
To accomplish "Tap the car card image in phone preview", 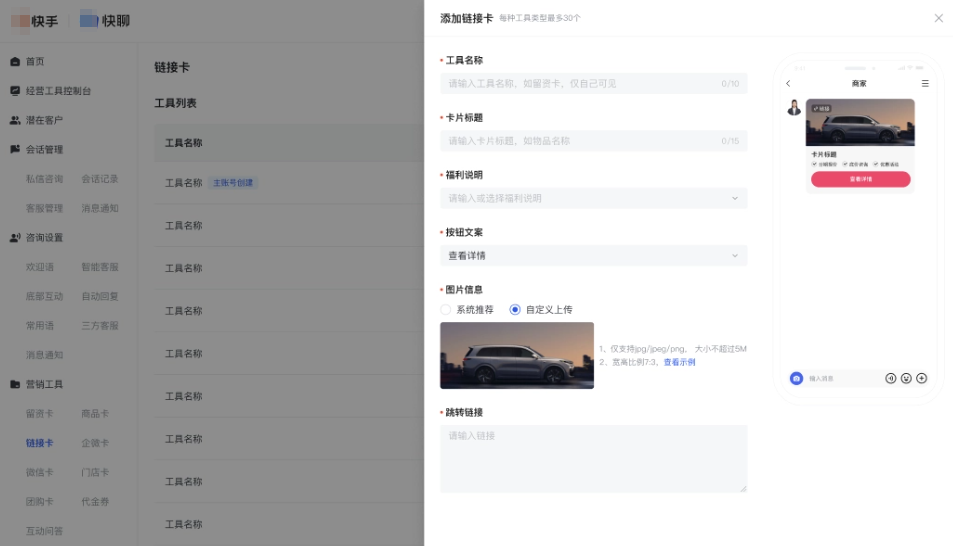I will pos(860,122).
